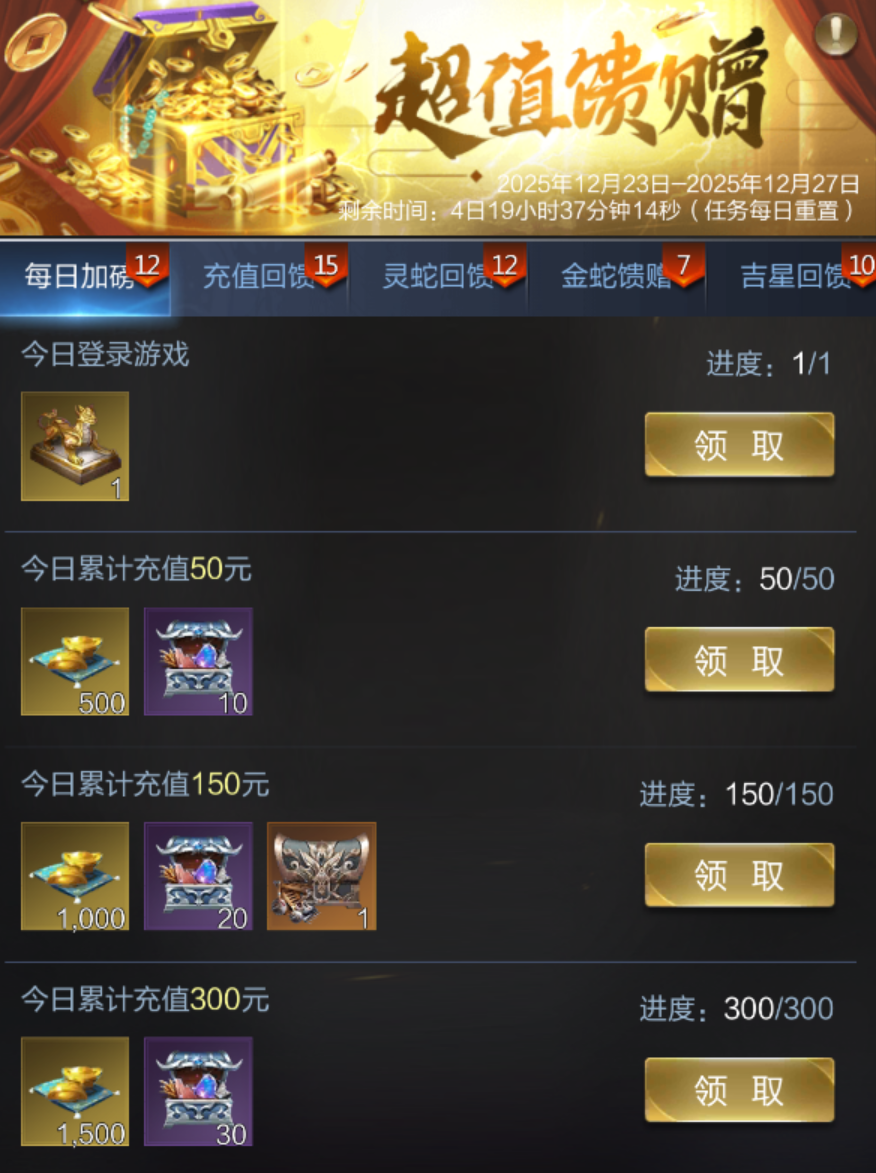The height and width of the screenshot is (1173, 876).
Task: Tap the exclamation info icon in banner
Action: [836, 34]
